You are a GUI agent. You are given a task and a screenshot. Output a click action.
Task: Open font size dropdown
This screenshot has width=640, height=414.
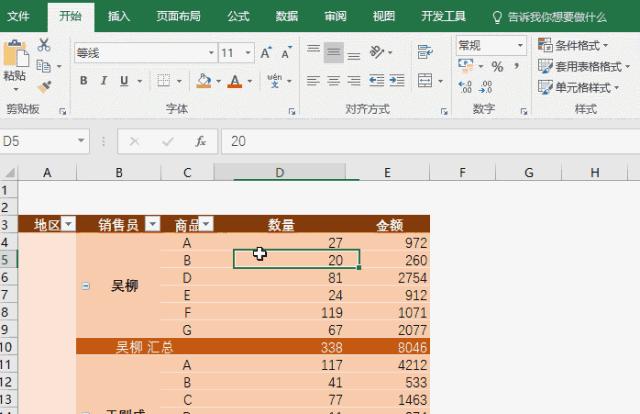(248, 53)
